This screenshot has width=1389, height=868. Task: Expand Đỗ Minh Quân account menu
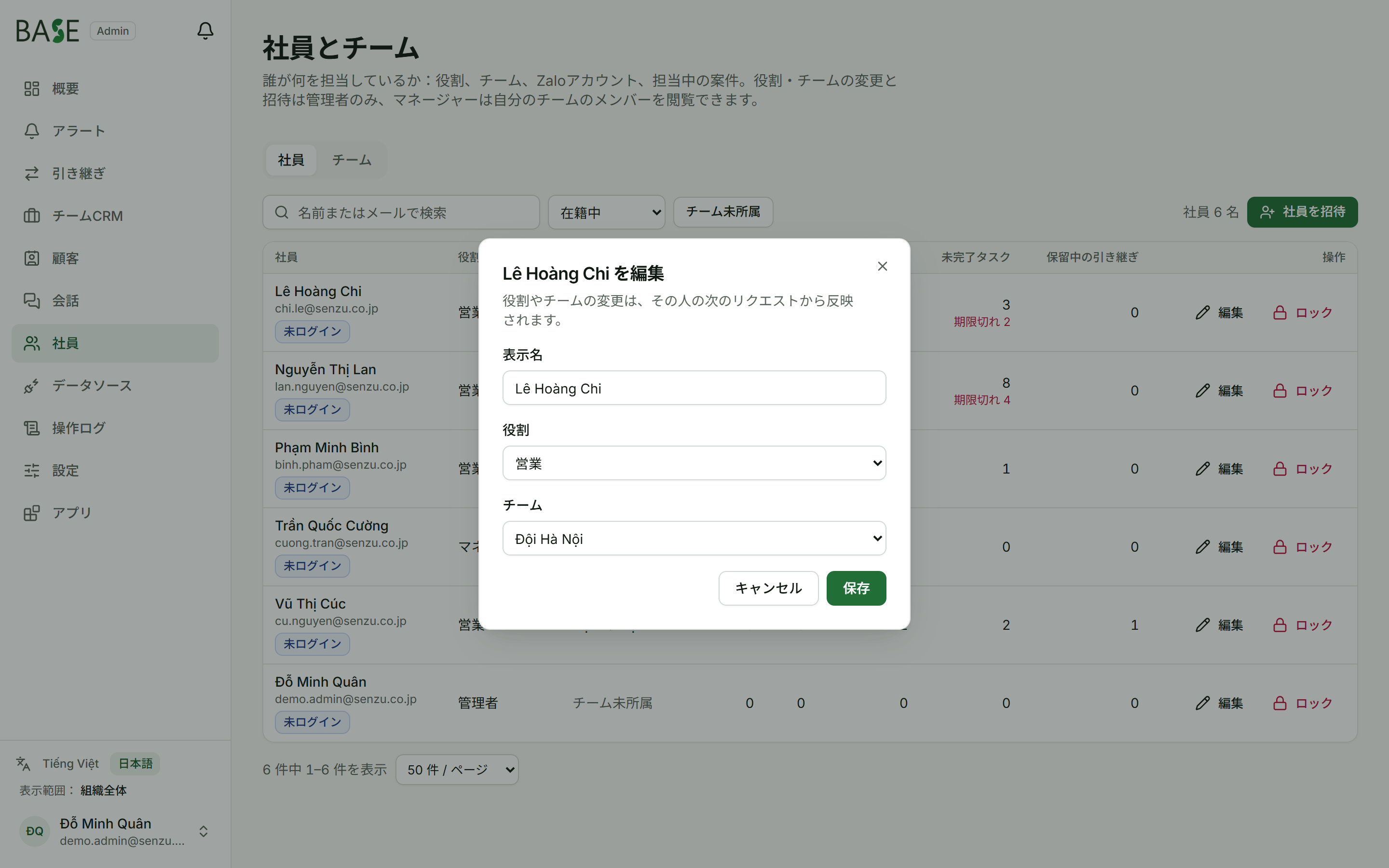115,831
